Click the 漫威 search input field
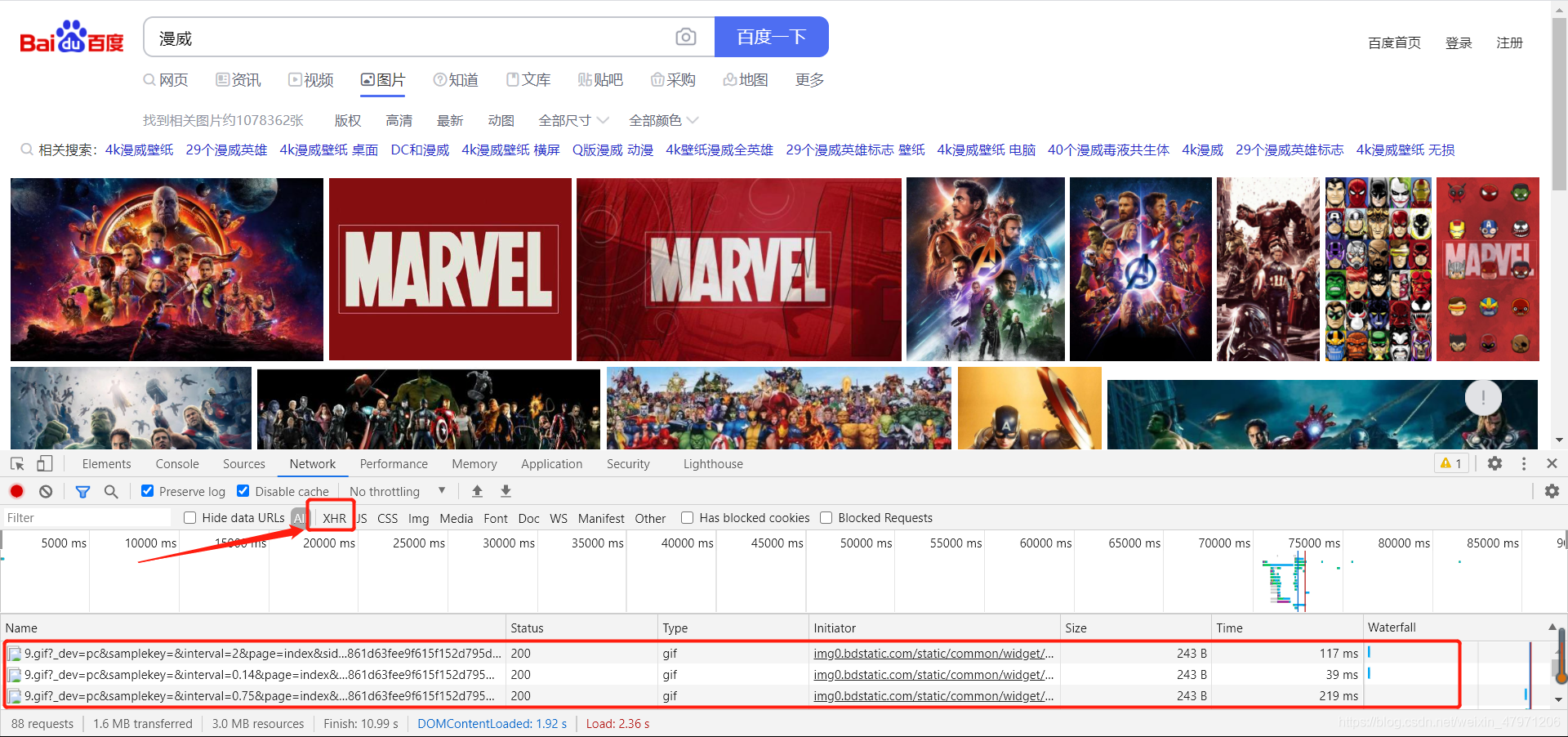This screenshot has width=1568, height=737. pyautogui.click(x=408, y=38)
